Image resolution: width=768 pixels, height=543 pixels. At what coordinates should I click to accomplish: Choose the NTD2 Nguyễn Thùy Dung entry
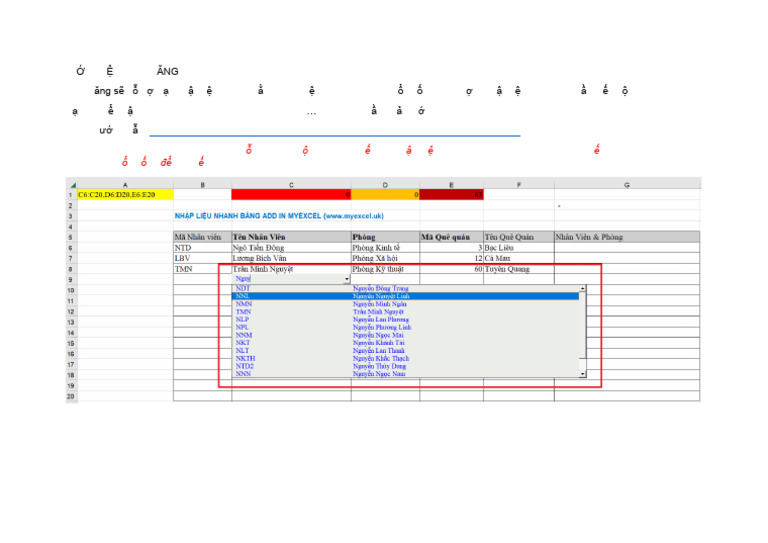click(406, 366)
